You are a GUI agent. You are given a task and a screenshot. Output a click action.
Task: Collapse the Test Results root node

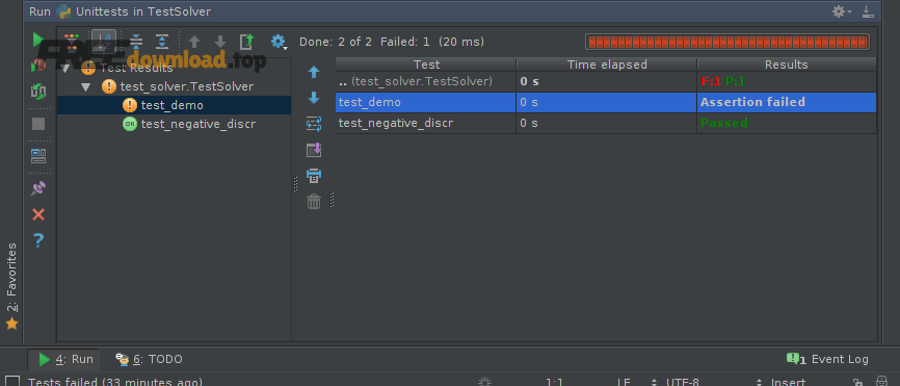(65, 68)
